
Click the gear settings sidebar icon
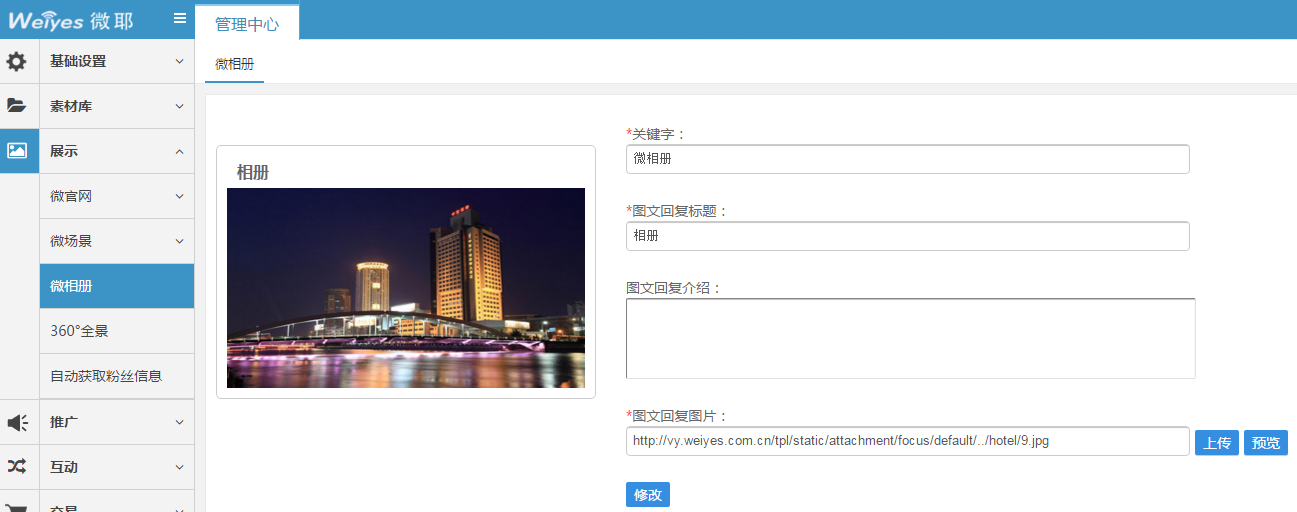click(x=17, y=62)
